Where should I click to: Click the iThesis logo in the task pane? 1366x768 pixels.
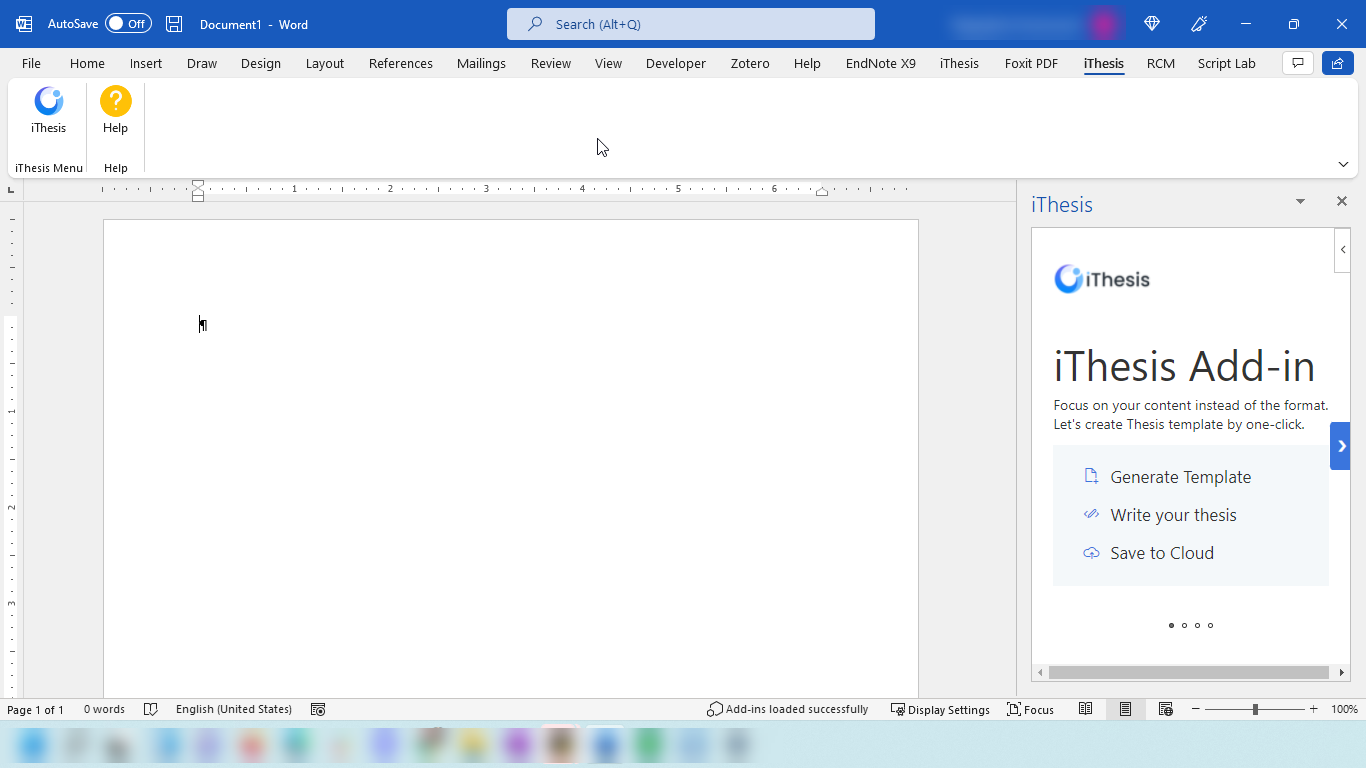[1102, 279]
